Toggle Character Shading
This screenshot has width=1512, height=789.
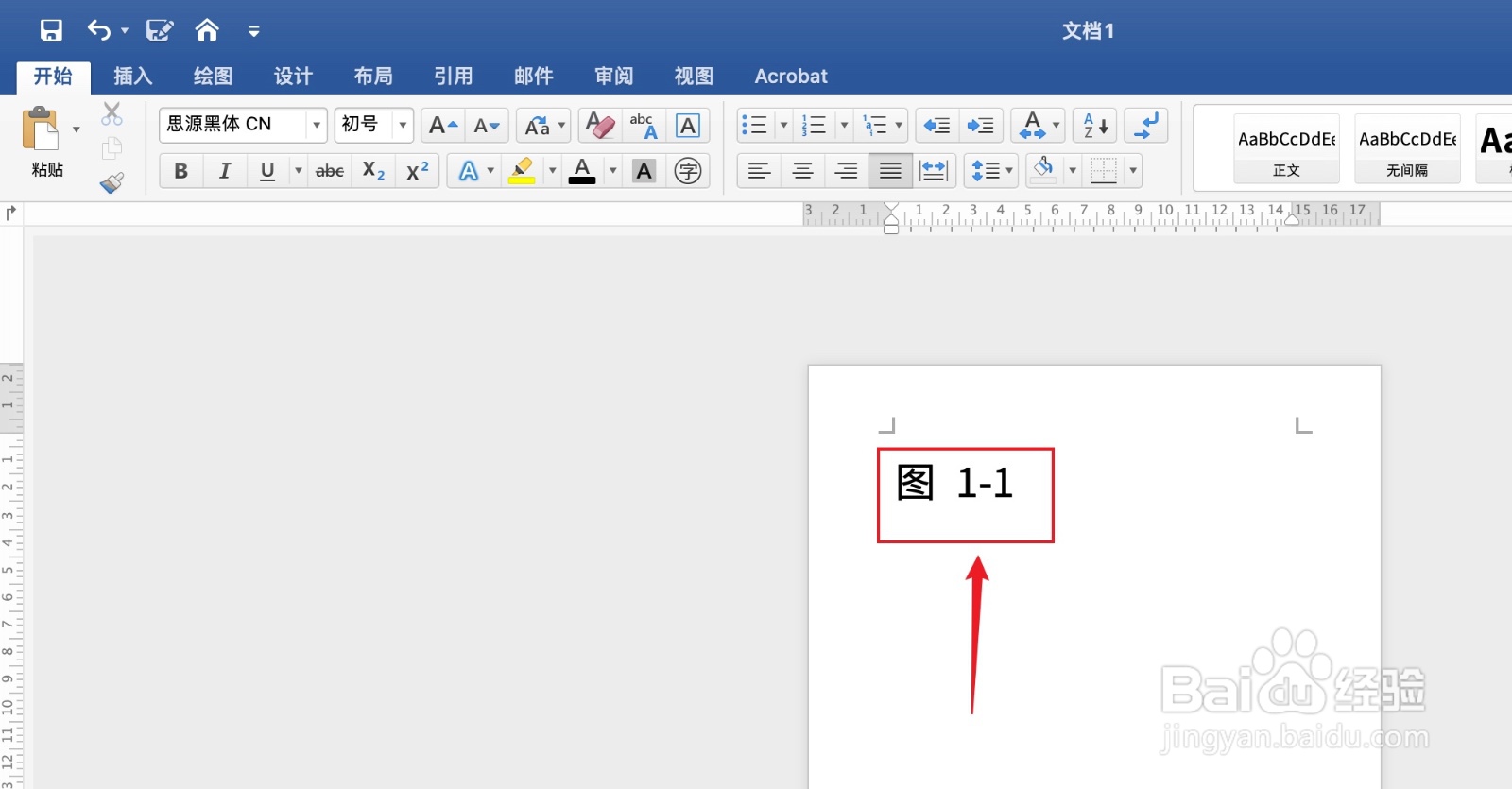click(644, 171)
